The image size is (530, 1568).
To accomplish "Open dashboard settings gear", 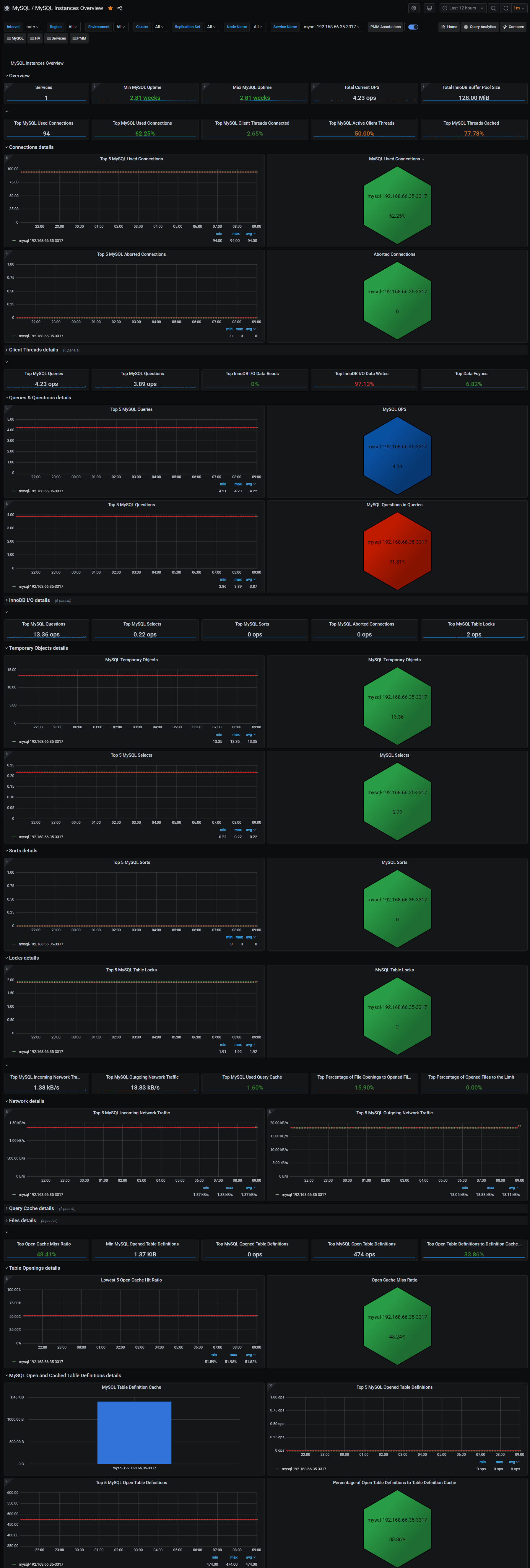I will [x=414, y=9].
